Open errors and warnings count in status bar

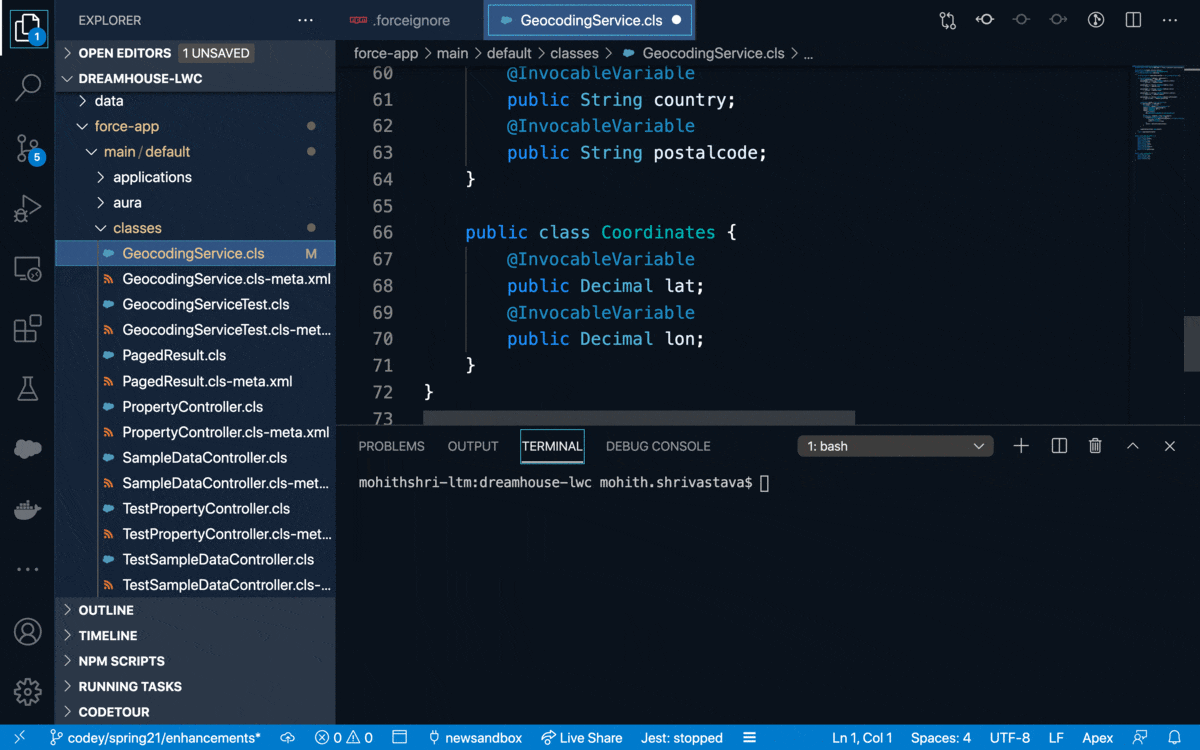pos(344,738)
